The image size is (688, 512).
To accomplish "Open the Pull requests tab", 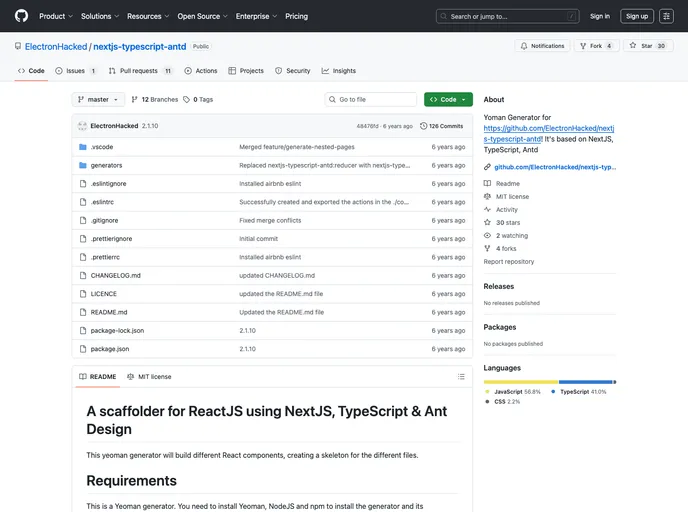I will click(x=140, y=71).
